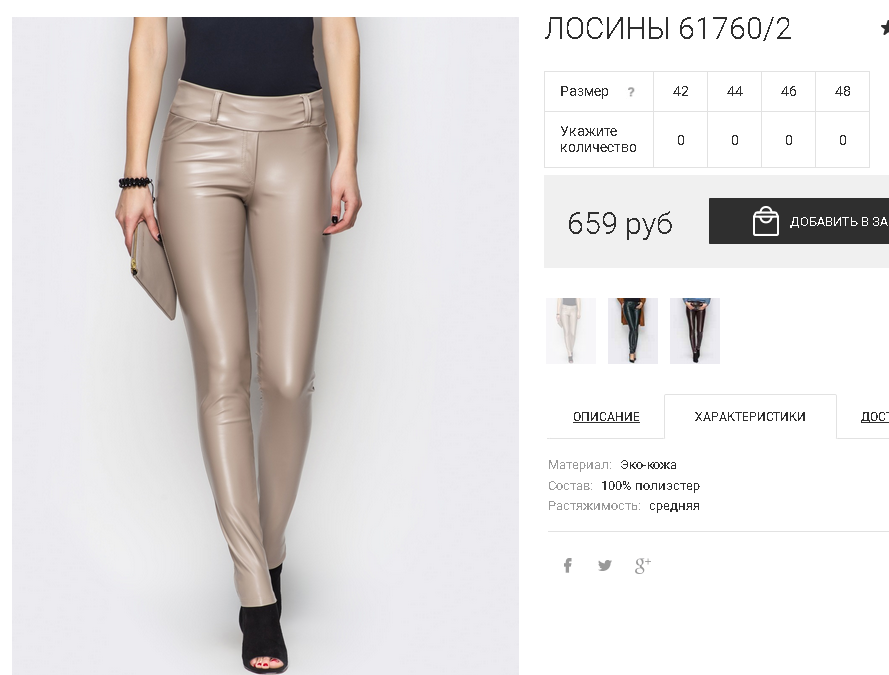The height and width of the screenshot is (675, 889).
Task: Click the Facebook share icon
Action: (568, 565)
